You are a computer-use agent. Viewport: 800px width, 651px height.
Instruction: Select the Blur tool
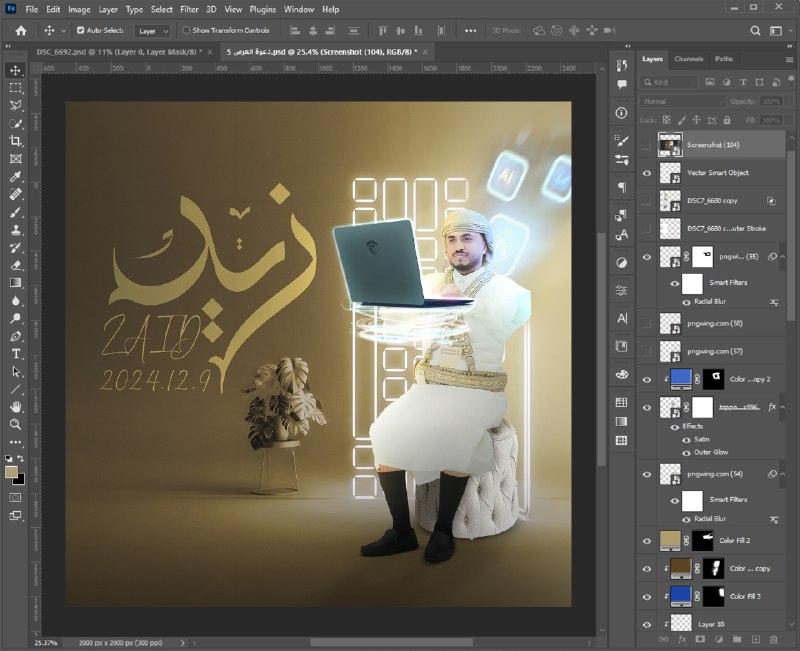(16, 301)
